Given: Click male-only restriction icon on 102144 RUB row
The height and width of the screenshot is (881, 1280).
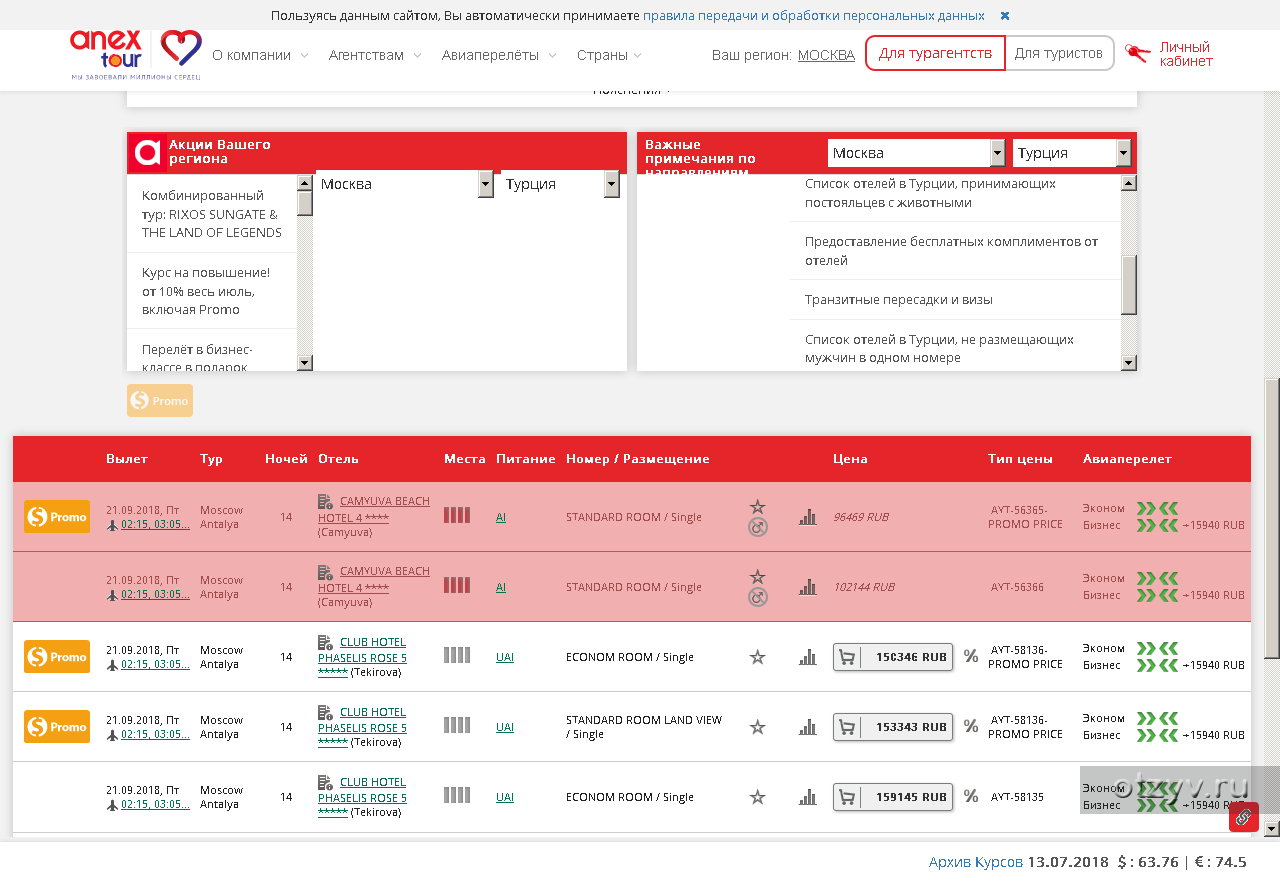Looking at the screenshot, I should (x=758, y=597).
